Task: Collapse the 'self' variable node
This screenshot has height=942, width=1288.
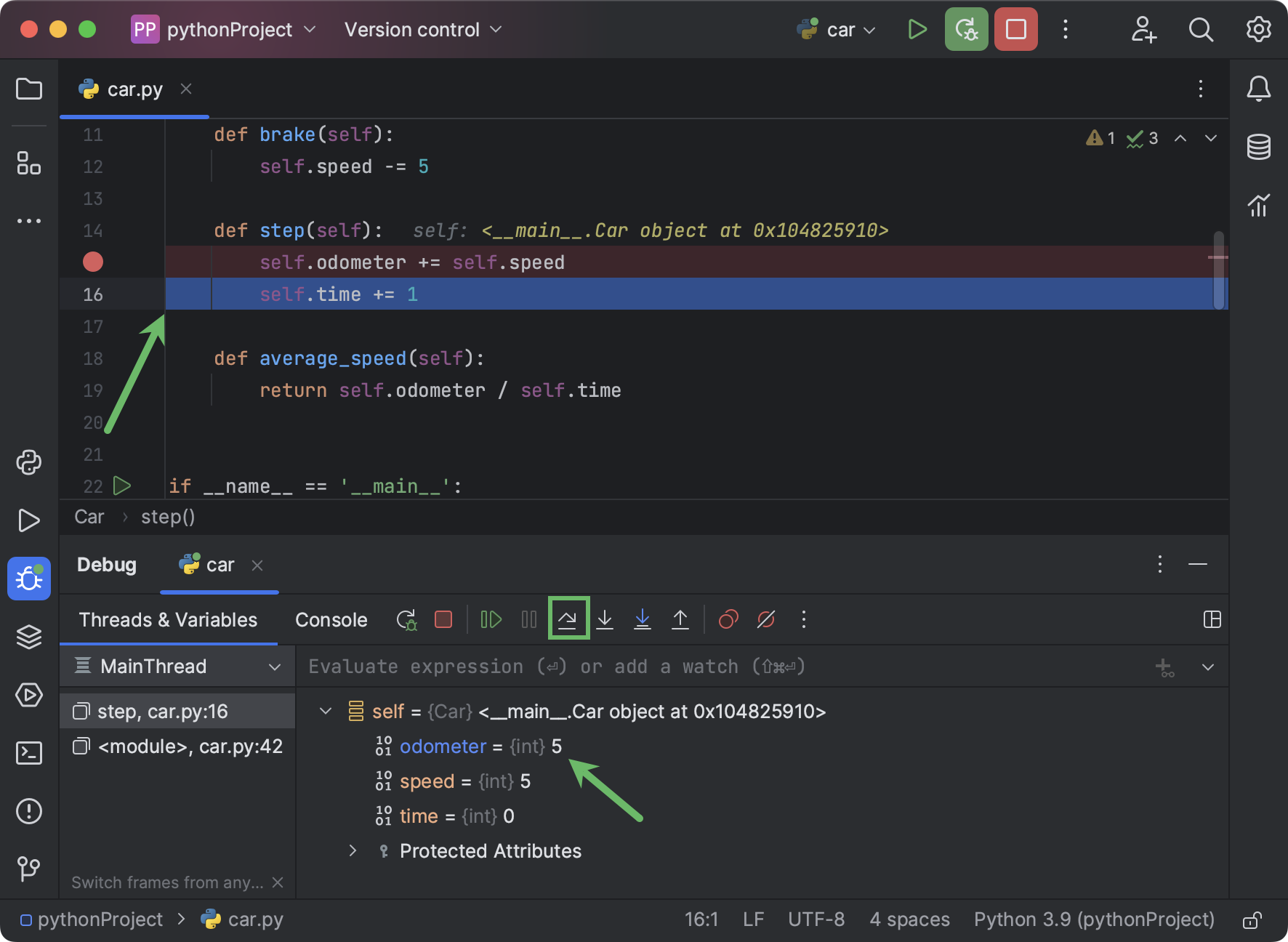Action: point(326,712)
